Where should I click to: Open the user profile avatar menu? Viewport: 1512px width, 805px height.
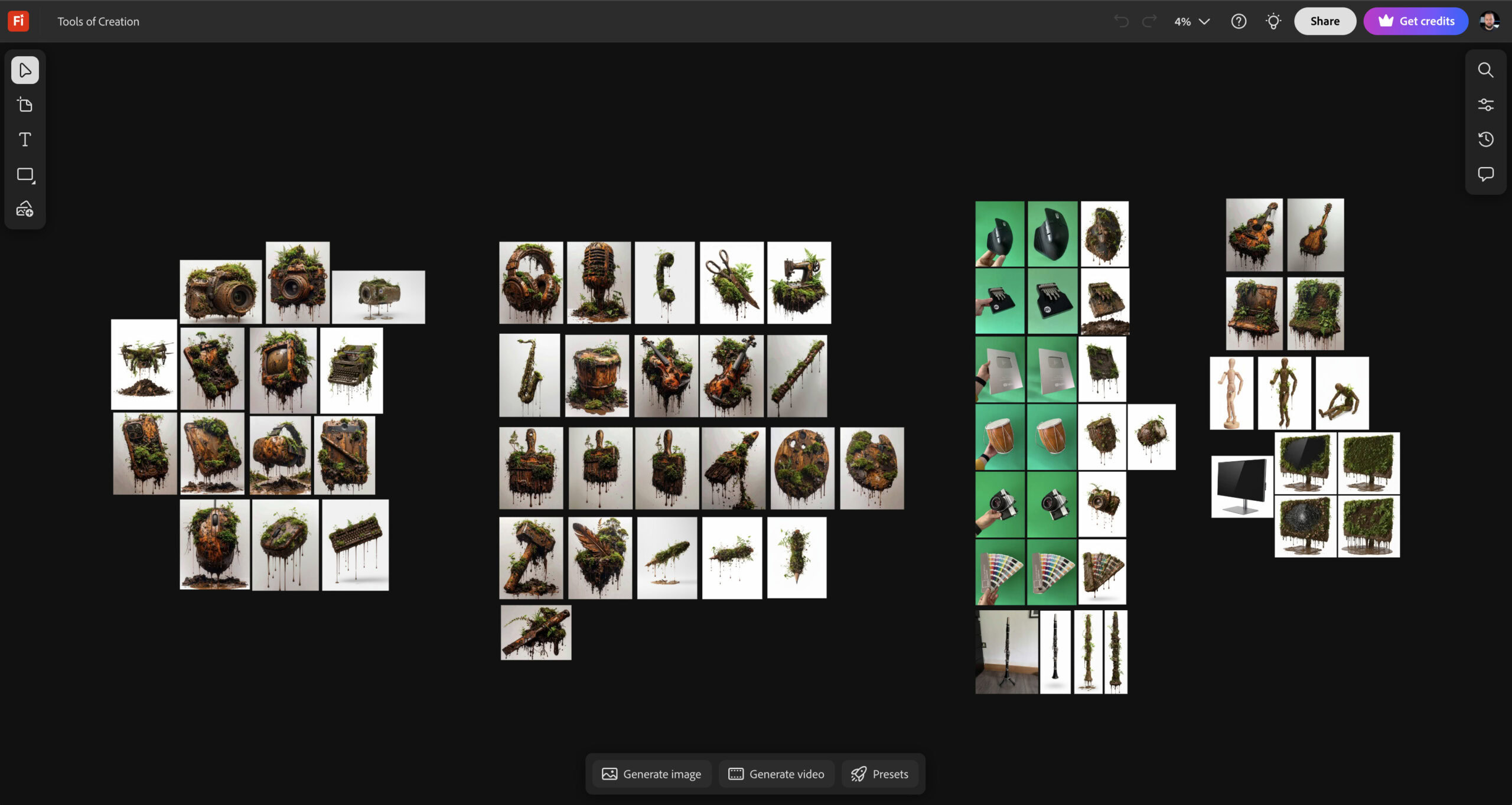click(1489, 21)
